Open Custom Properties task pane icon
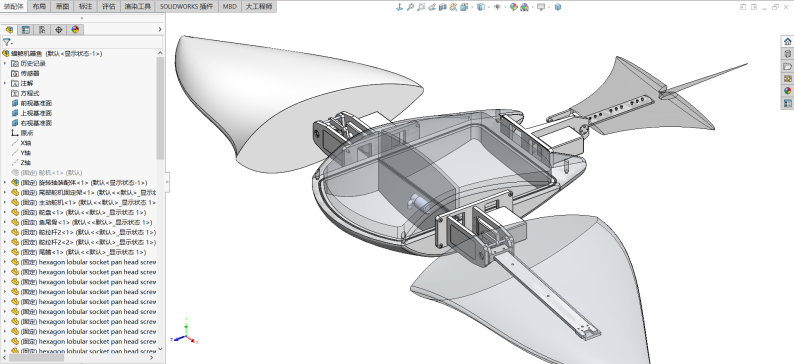This screenshot has height=364, width=794. pyautogui.click(x=787, y=103)
